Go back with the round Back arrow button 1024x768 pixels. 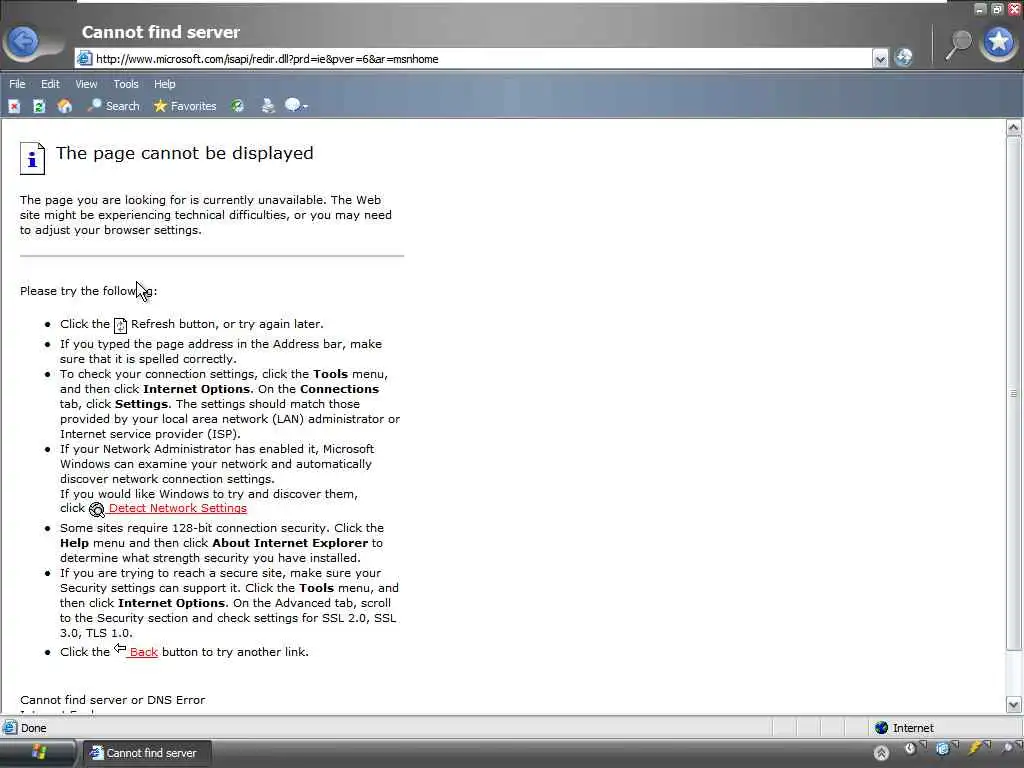pos(24,42)
